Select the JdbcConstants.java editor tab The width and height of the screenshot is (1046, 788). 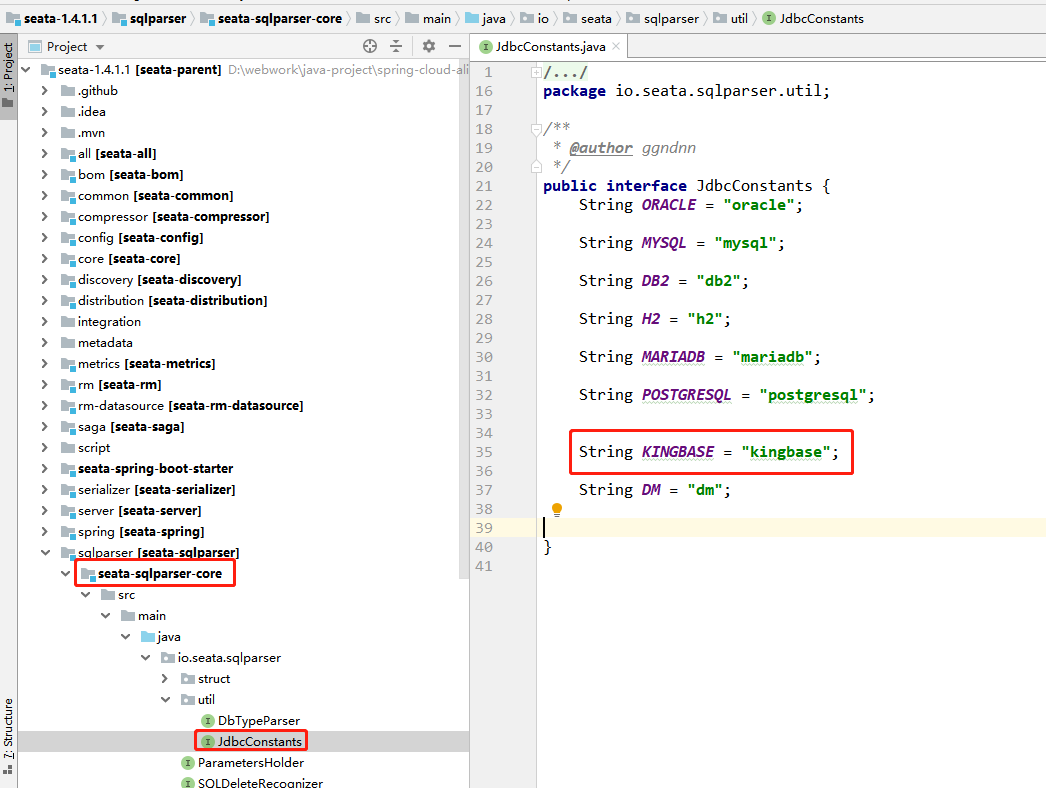coord(548,46)
